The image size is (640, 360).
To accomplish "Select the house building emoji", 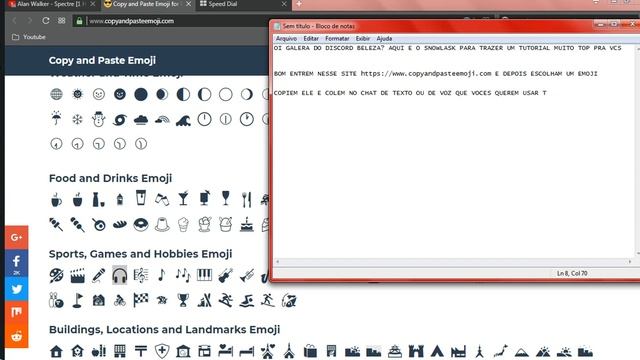I will (56, 351).
